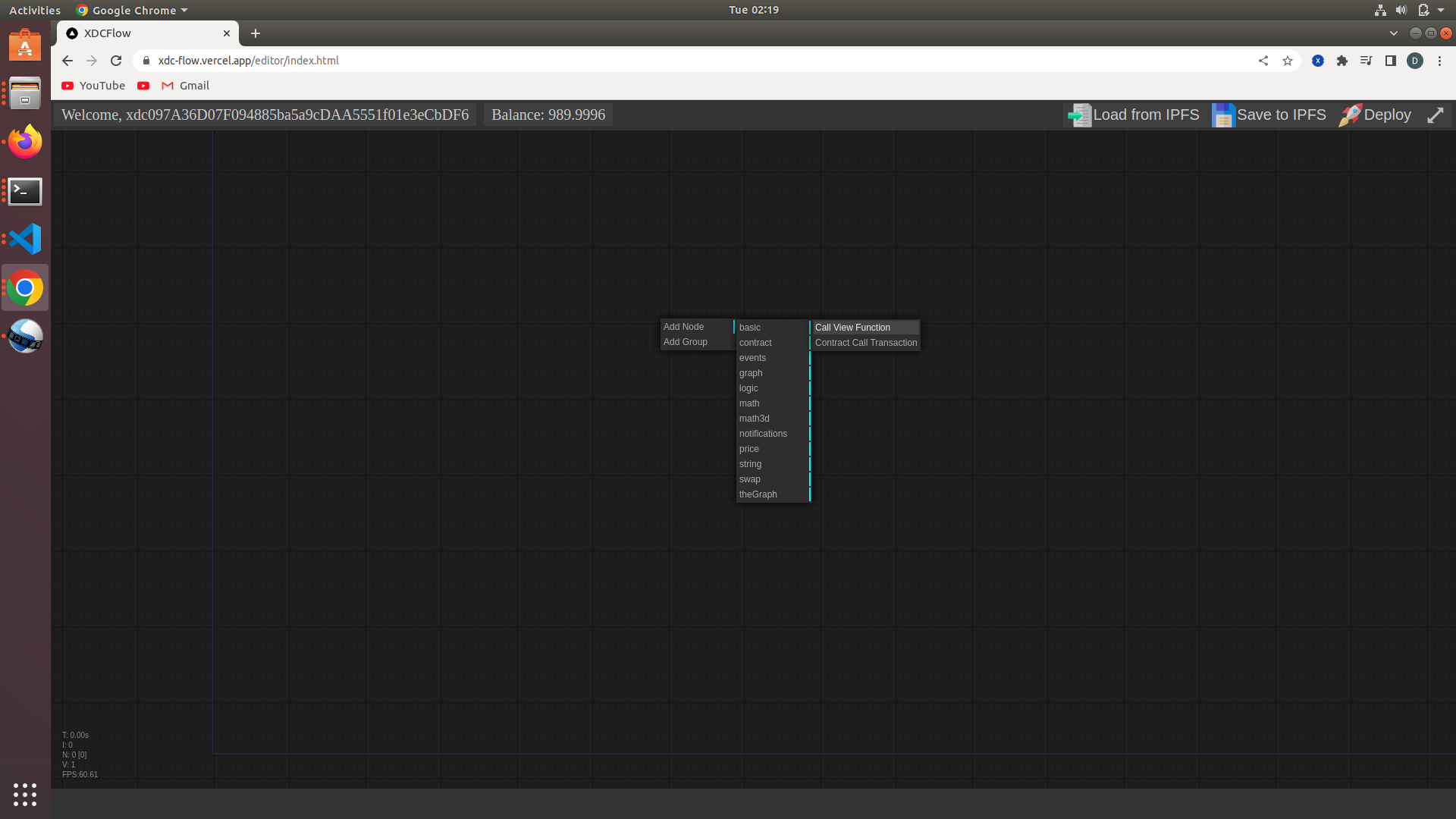Open the Chrome tab search dropdown
The image size is (1456, 819).
[x=1393, y=33]
